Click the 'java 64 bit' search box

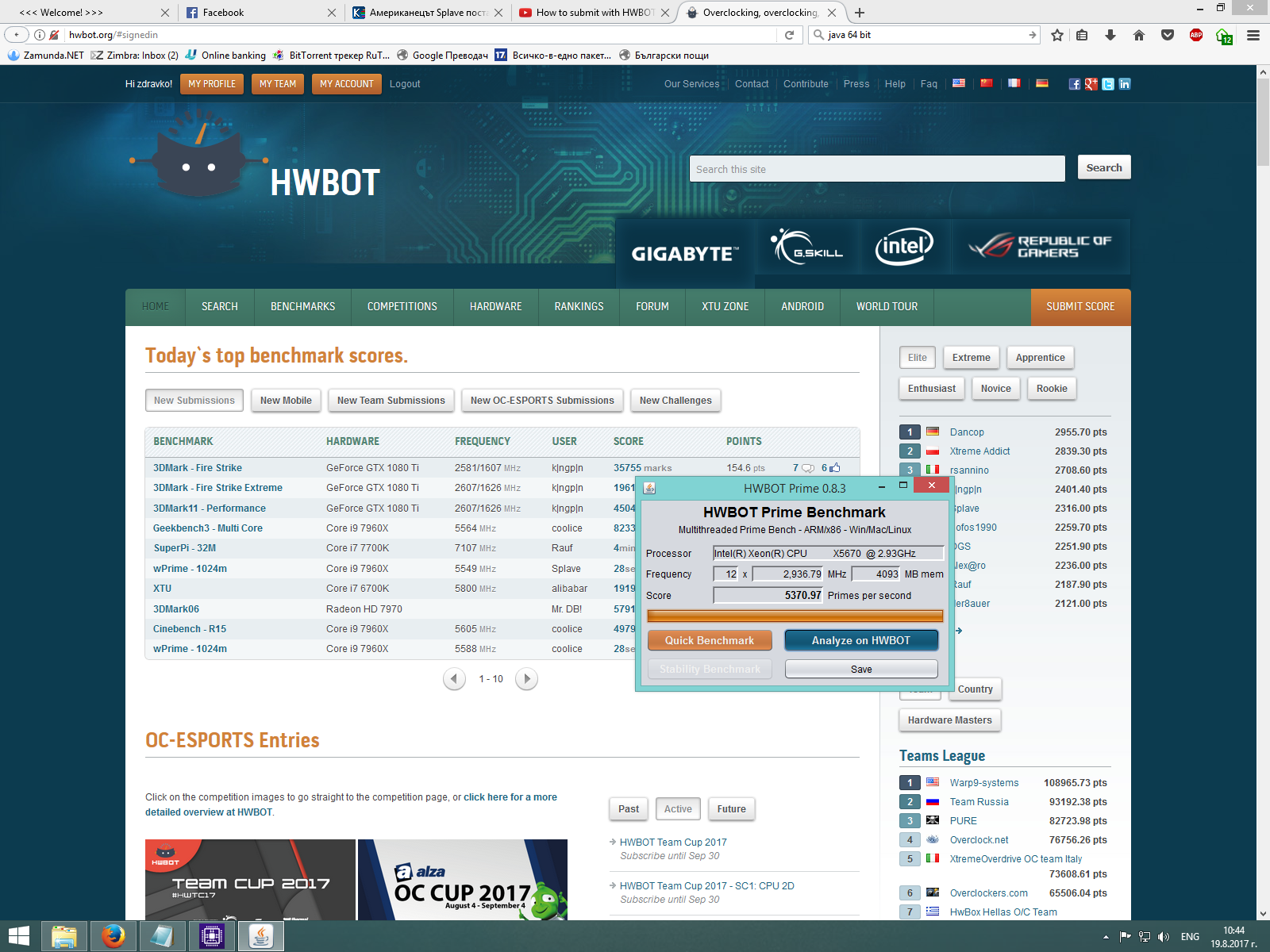click(x=925, y=35)
